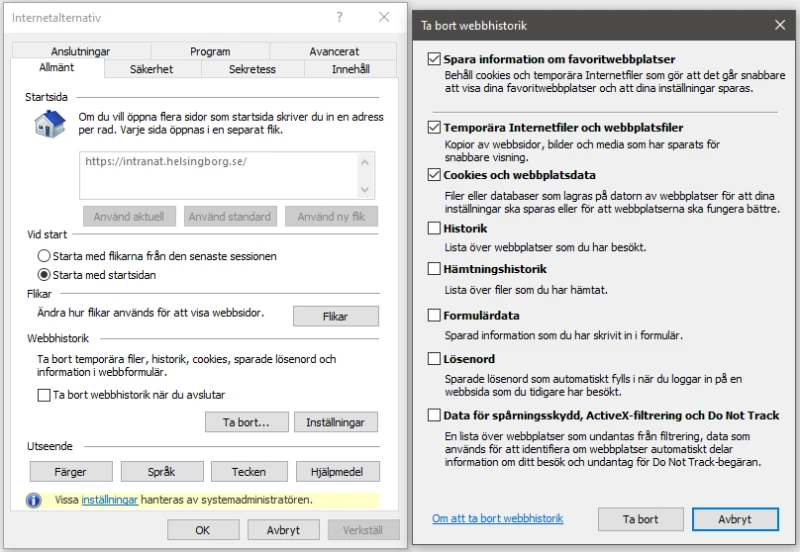
Task: Open the Program tab
Action: pos(210,51)
